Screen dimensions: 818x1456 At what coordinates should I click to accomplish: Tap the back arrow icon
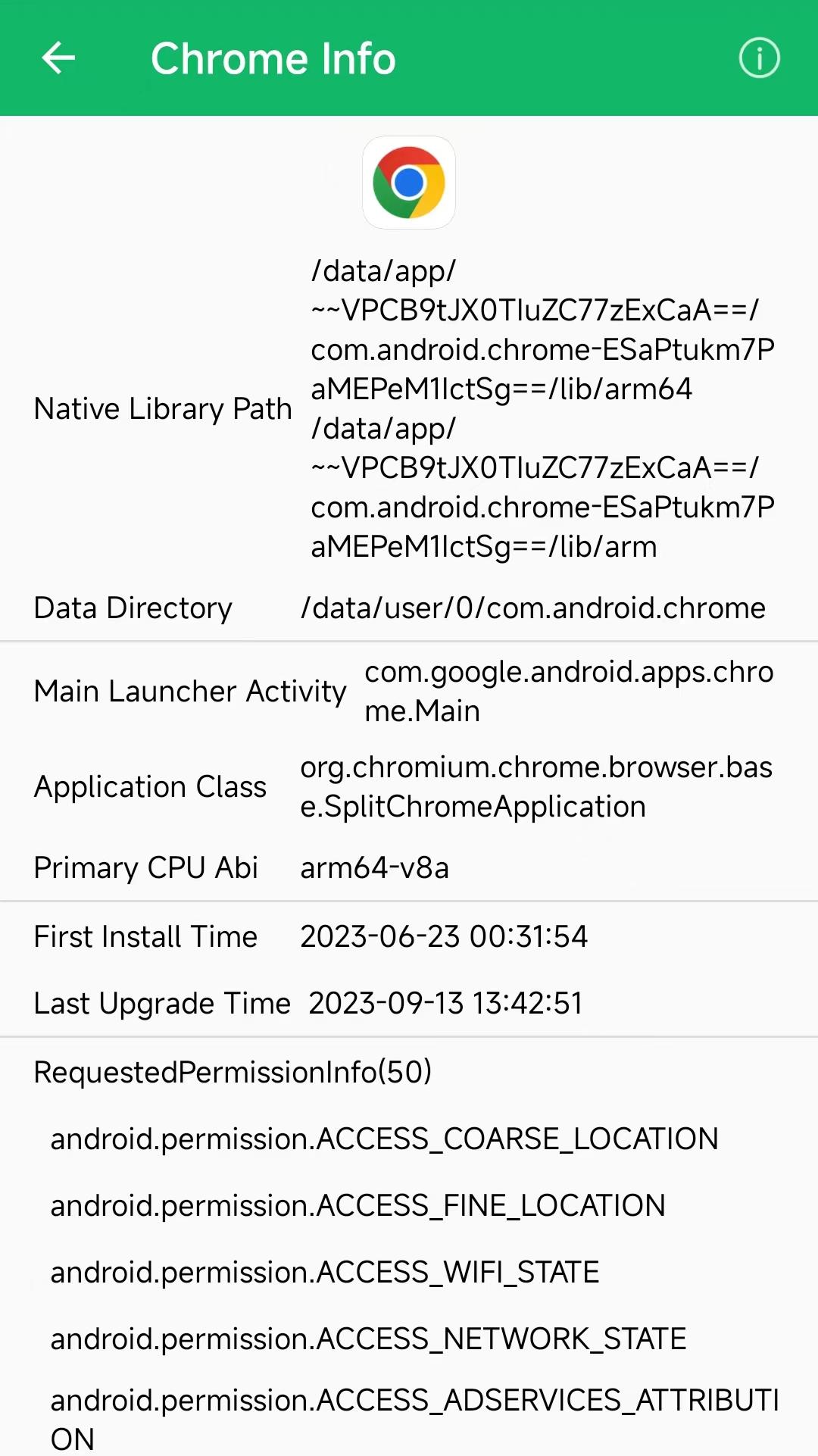point(58,58)
